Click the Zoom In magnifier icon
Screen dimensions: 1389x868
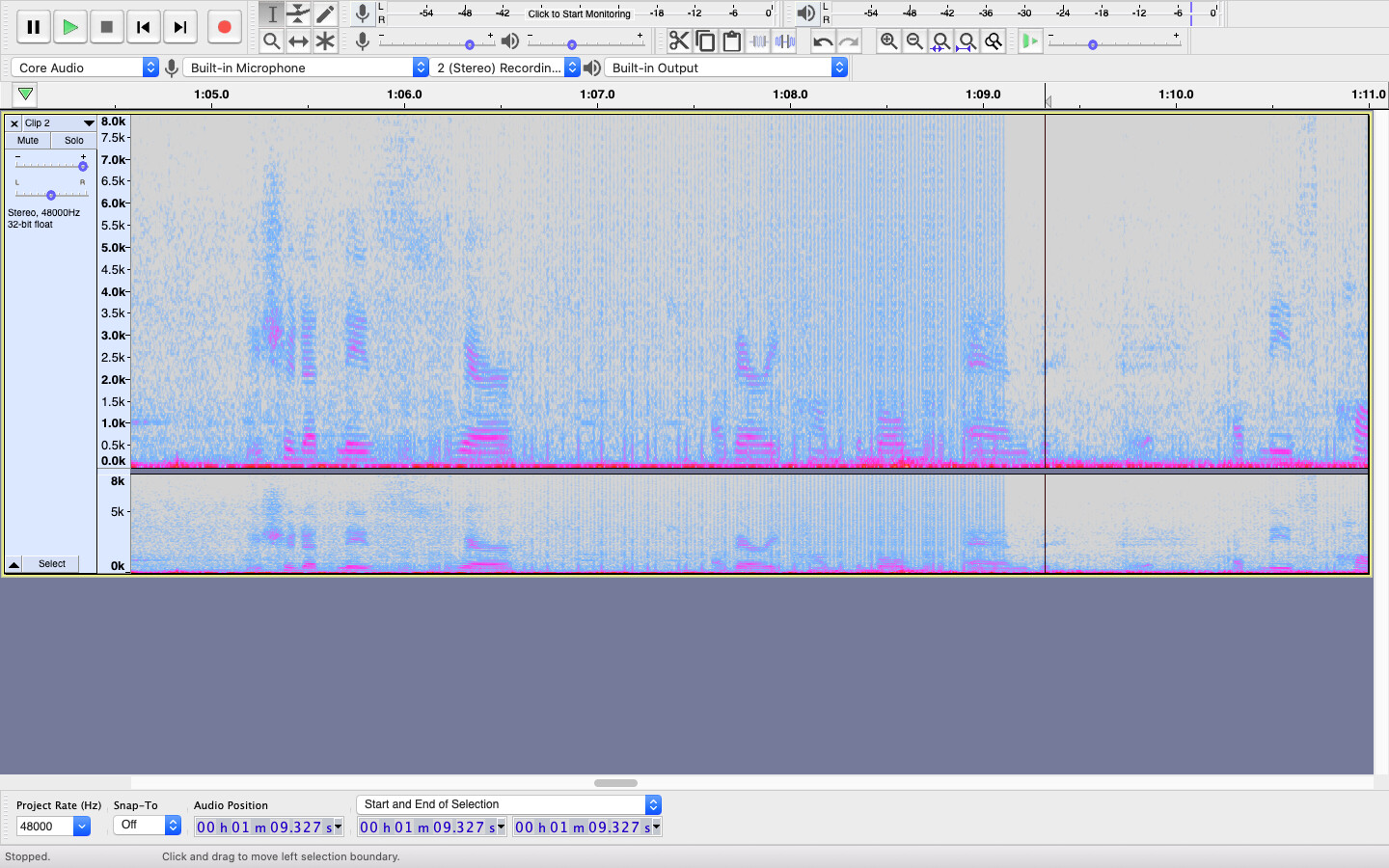click(x=888, y=41)
